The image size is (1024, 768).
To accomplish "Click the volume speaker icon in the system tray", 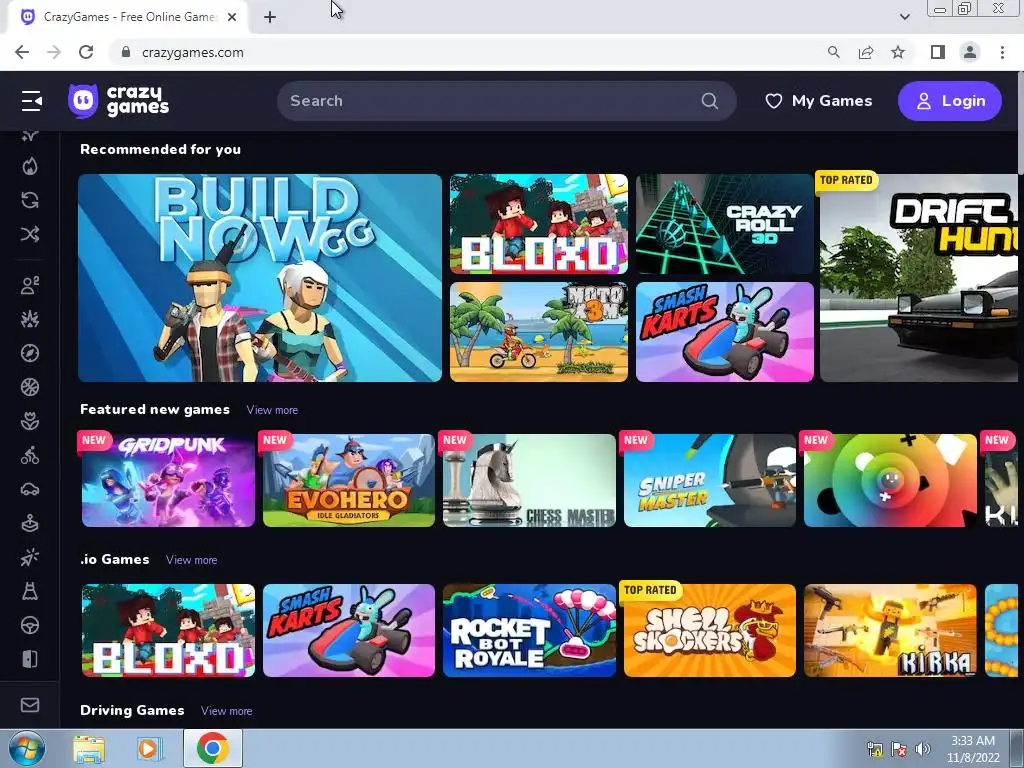I will pos(923,749).
